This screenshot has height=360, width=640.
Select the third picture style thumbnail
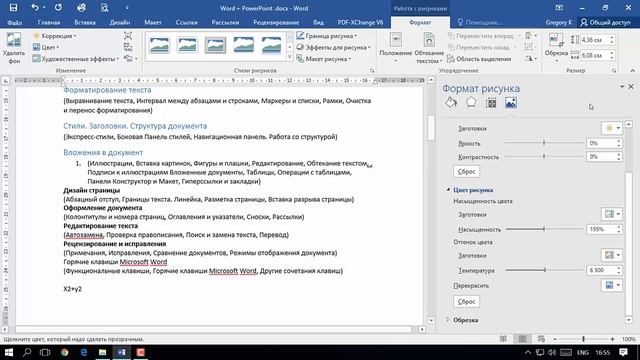[x=215, y=45]
